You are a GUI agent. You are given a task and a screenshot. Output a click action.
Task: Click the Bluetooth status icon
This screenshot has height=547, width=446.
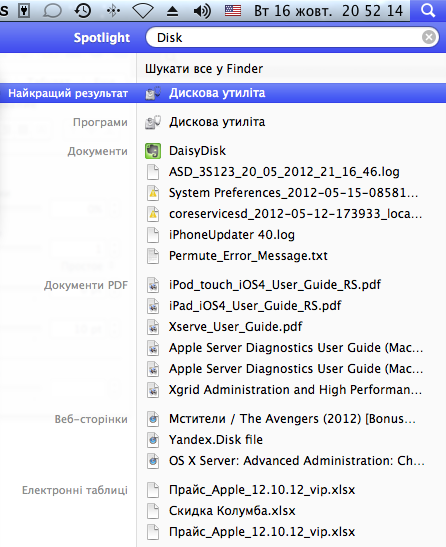tap(113, 11)
